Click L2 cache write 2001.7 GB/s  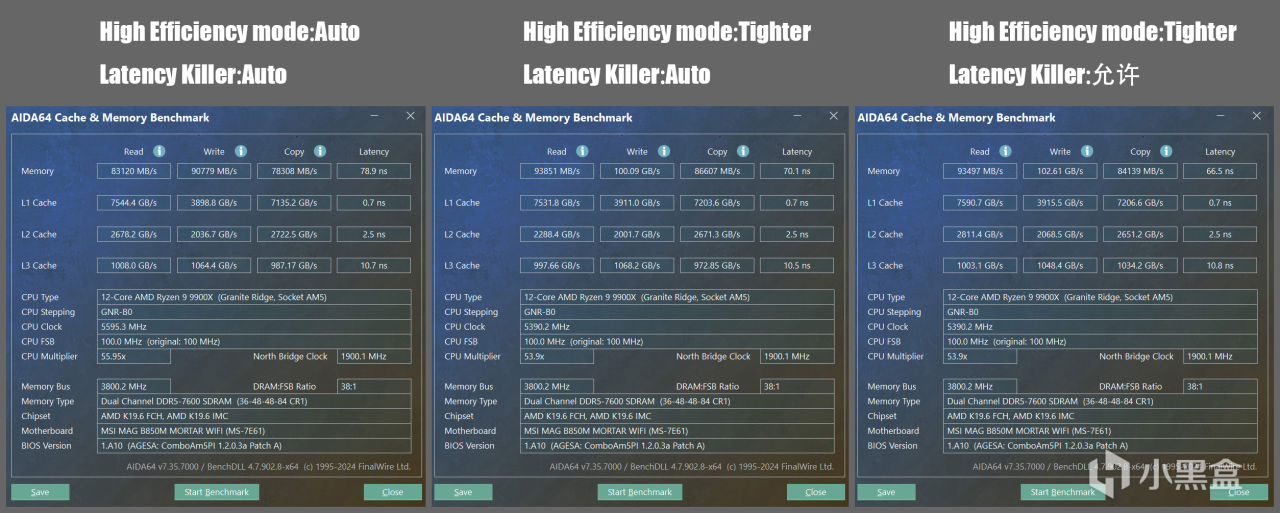click(637, 235)
